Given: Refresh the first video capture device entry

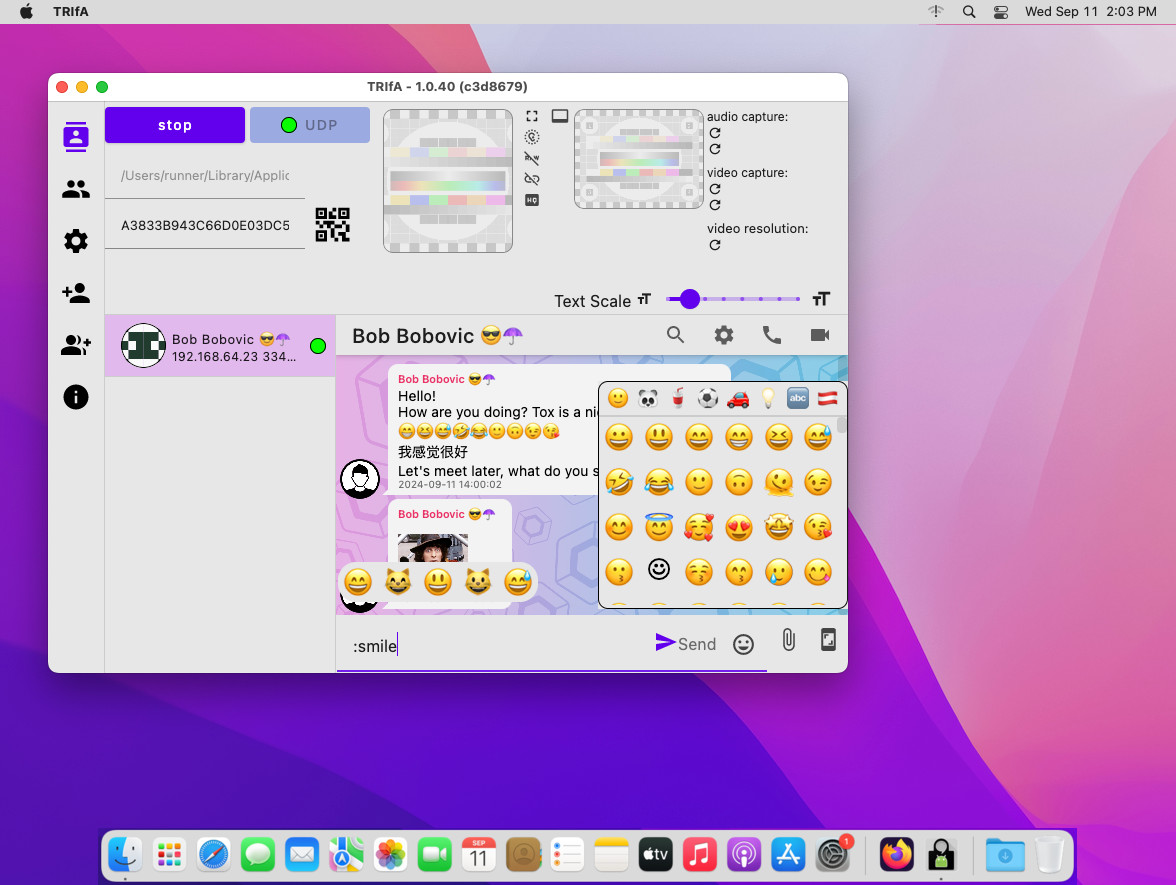Looking at the screenshot, I should click(x=715, y=189).
